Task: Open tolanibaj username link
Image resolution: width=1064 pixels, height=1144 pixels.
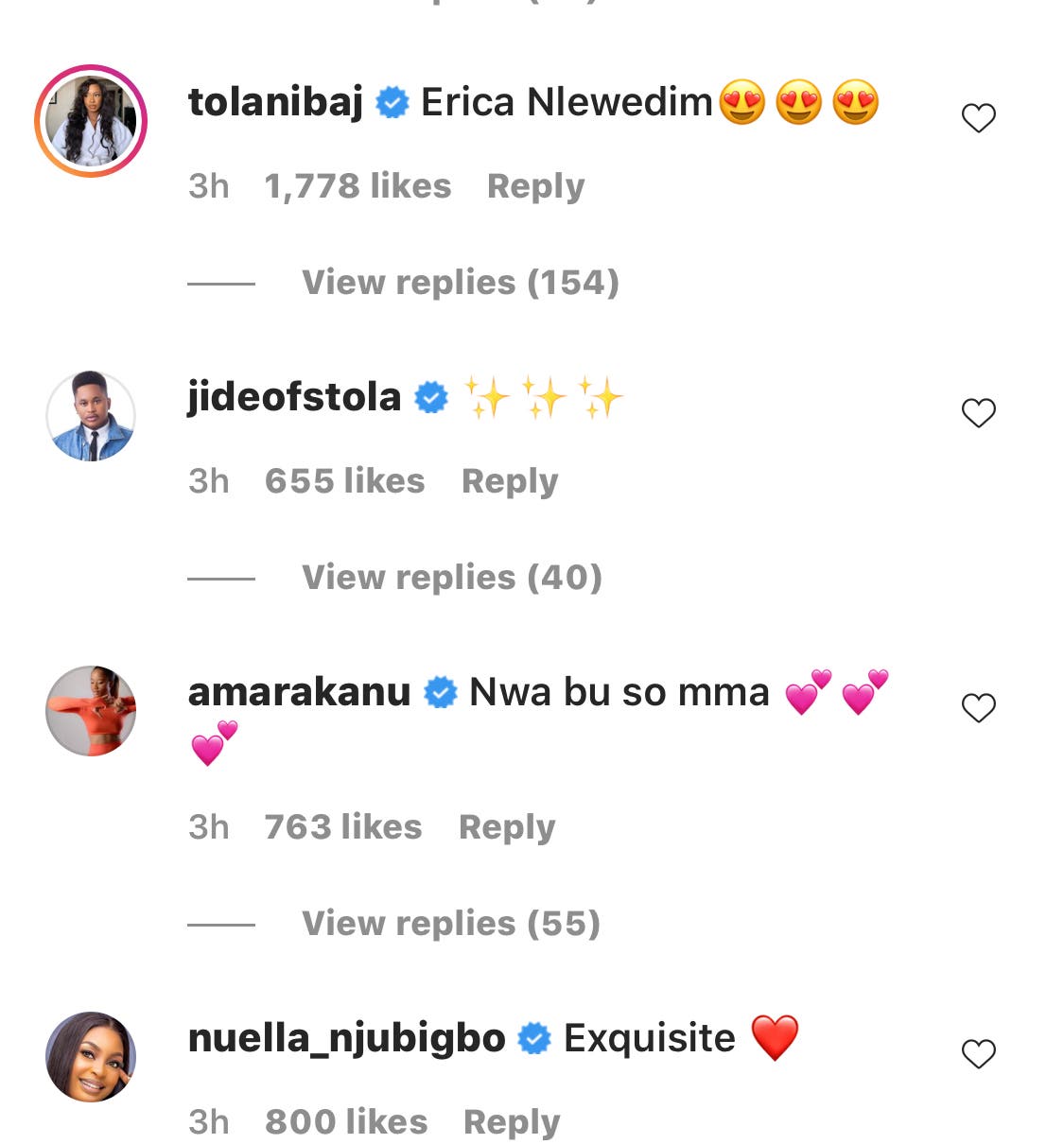Action: tap(275, 102)
